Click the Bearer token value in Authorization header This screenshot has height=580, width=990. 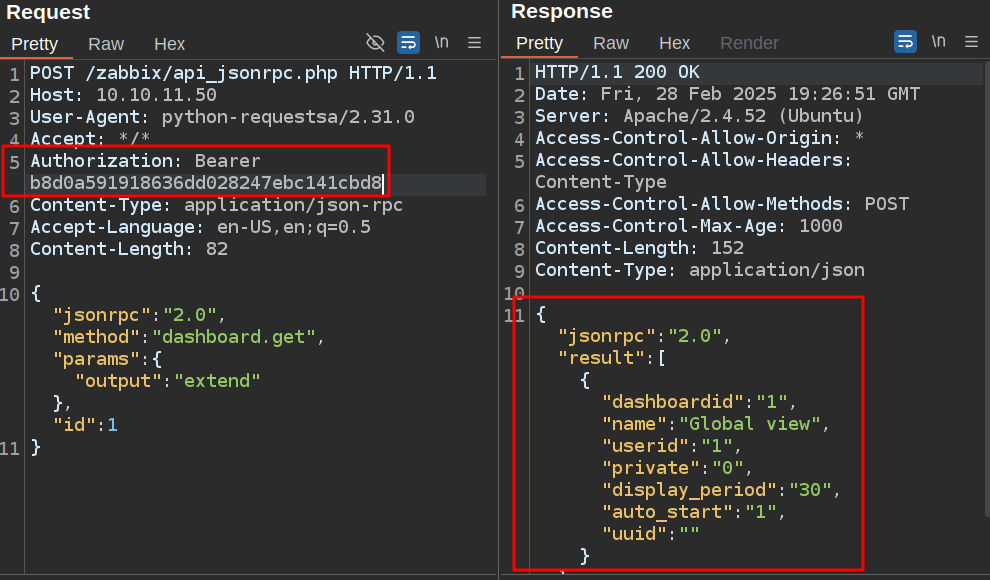tap(206, 183)
